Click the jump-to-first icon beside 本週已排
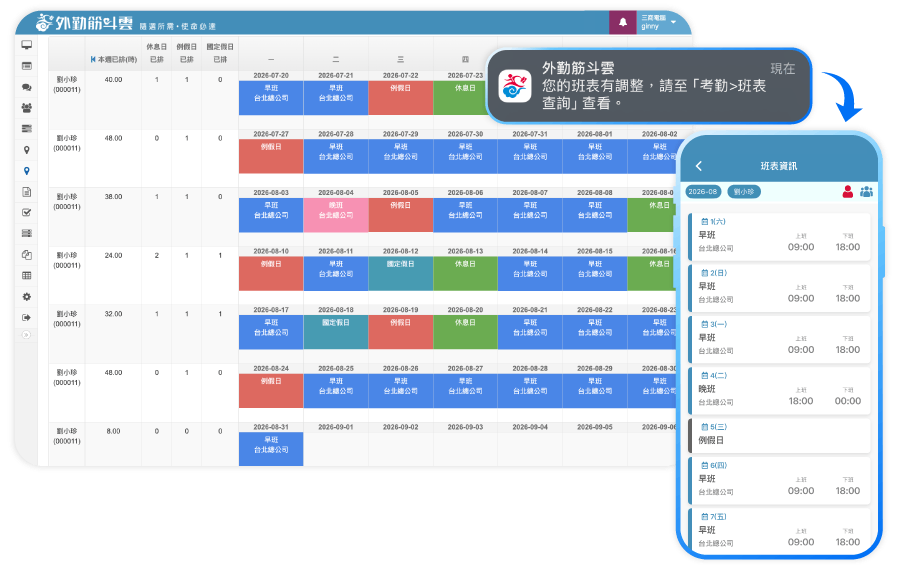The height and width of the screenshot is (570, 900). 93,59
